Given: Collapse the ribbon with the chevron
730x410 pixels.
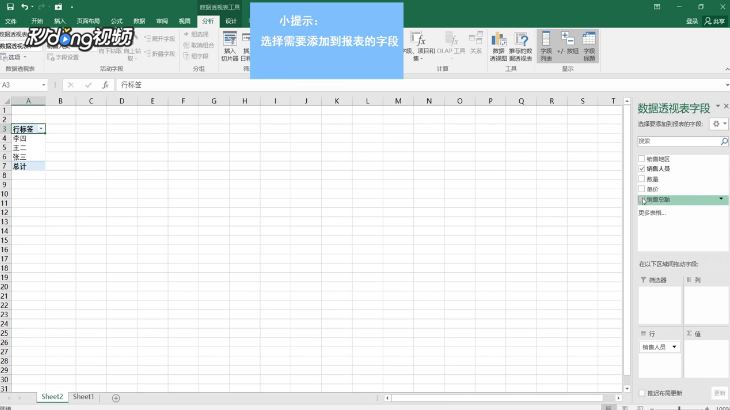Looking at the screenshot, I should click(727, 69).
